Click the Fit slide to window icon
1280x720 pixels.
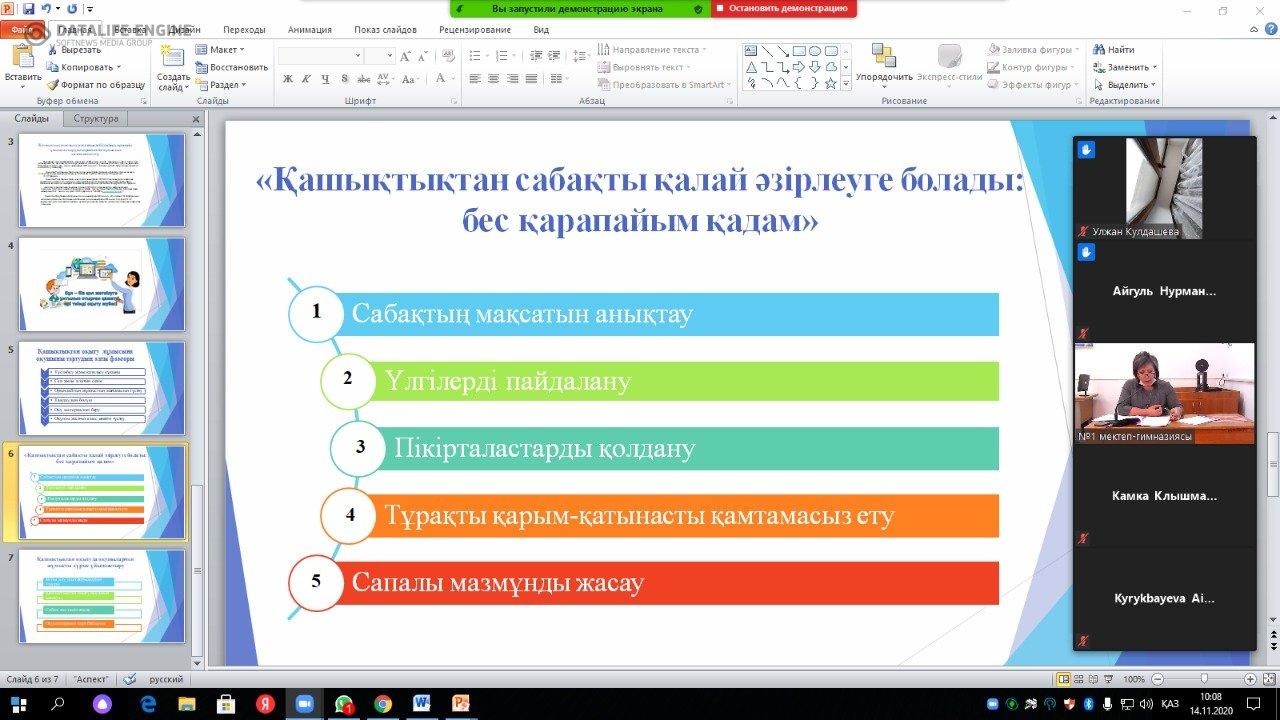[1267, 678]
